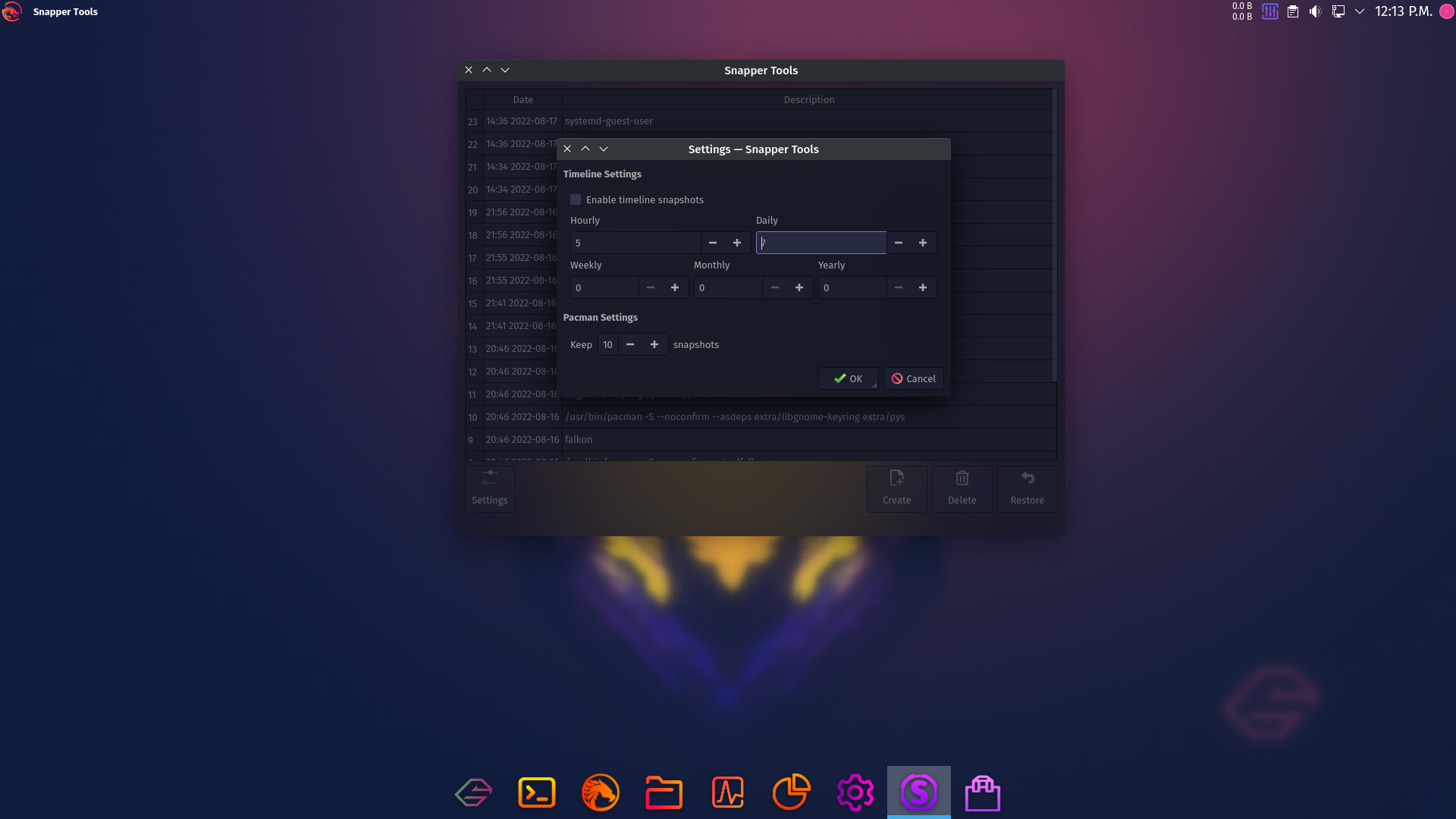Open the clipboard icon in system tray
The image size is (1456, 819).
tap(1293, 11)
